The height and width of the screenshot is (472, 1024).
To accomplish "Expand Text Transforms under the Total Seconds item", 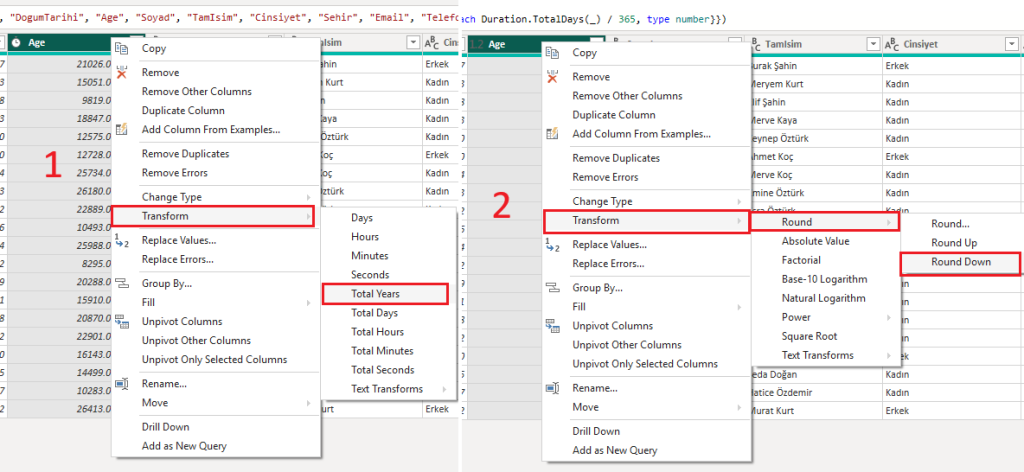I will 445,389.
